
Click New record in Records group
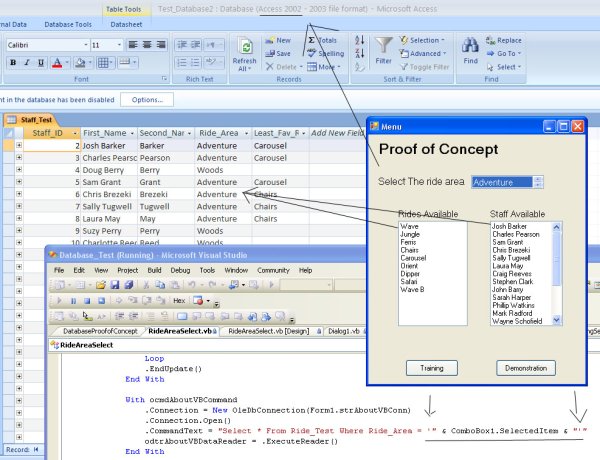click(278, 40)
